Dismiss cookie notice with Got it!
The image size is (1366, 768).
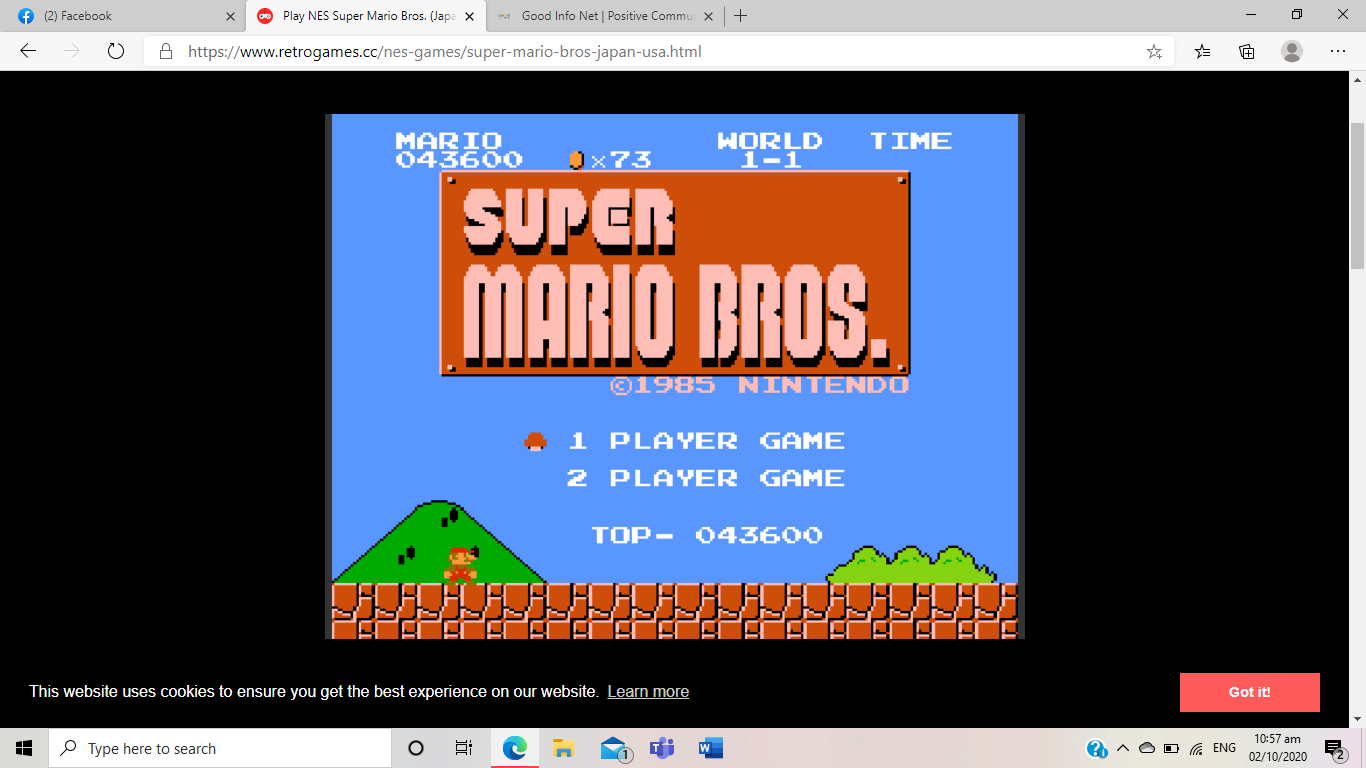(x=1249, y=692)
